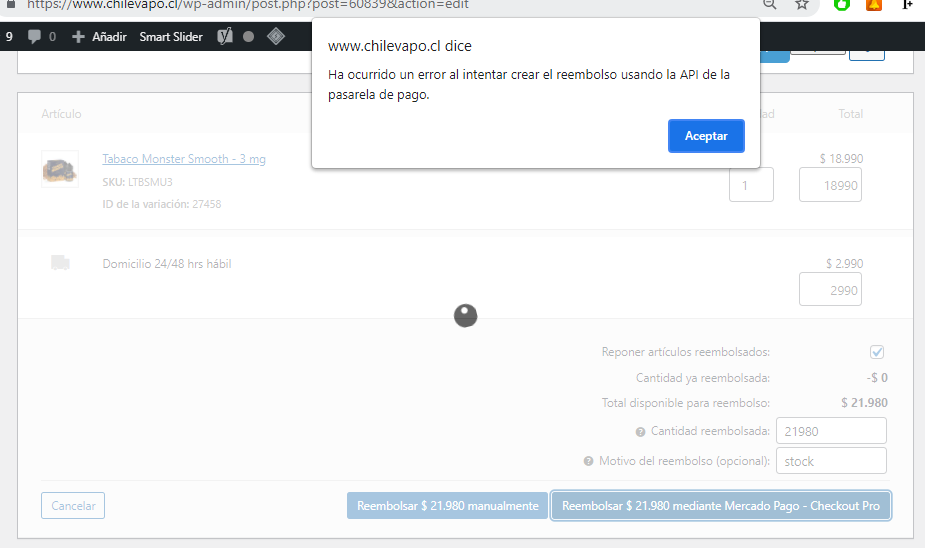Viewport: 925px width, 548px height.
Task: Click the browser zoom magnifier icon
Action: click(x=769, y=5)
